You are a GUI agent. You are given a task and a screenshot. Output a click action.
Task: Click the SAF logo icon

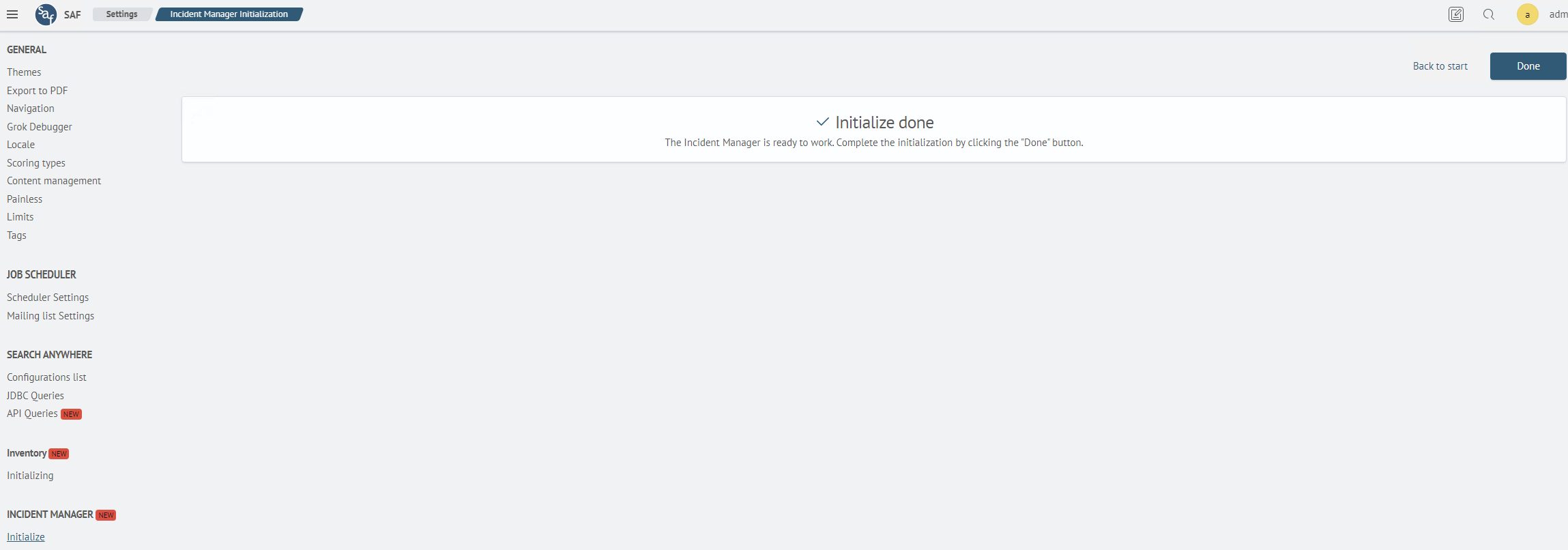click(46, 14)
